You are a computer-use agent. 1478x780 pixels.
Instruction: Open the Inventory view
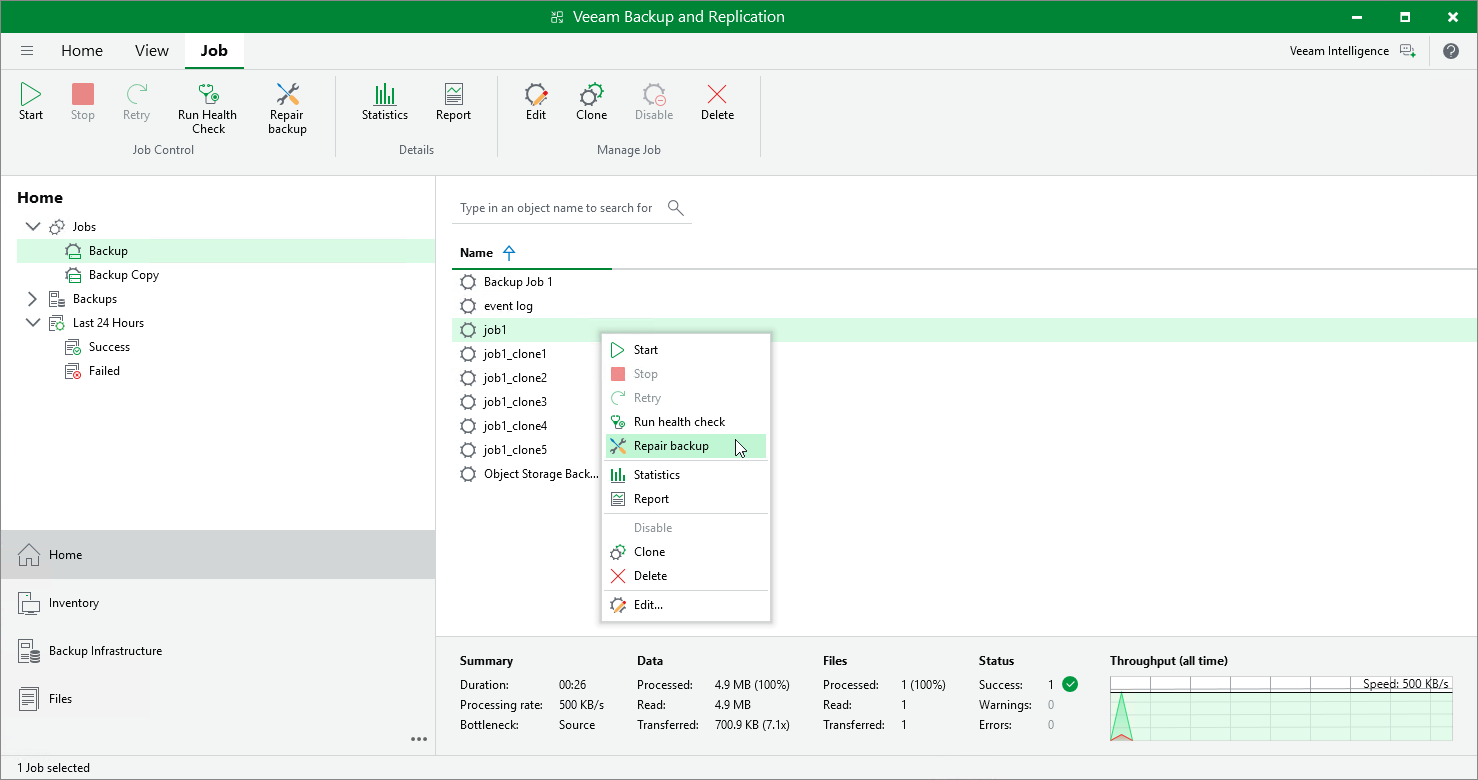coord(218,603)
